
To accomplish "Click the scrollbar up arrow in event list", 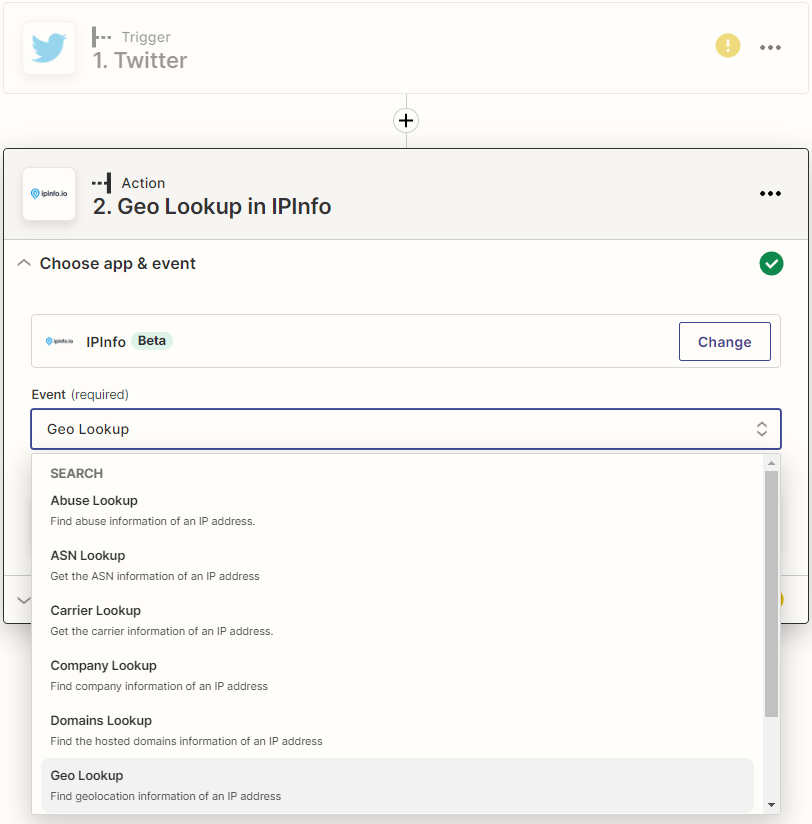I will click(x=771, y=463).
